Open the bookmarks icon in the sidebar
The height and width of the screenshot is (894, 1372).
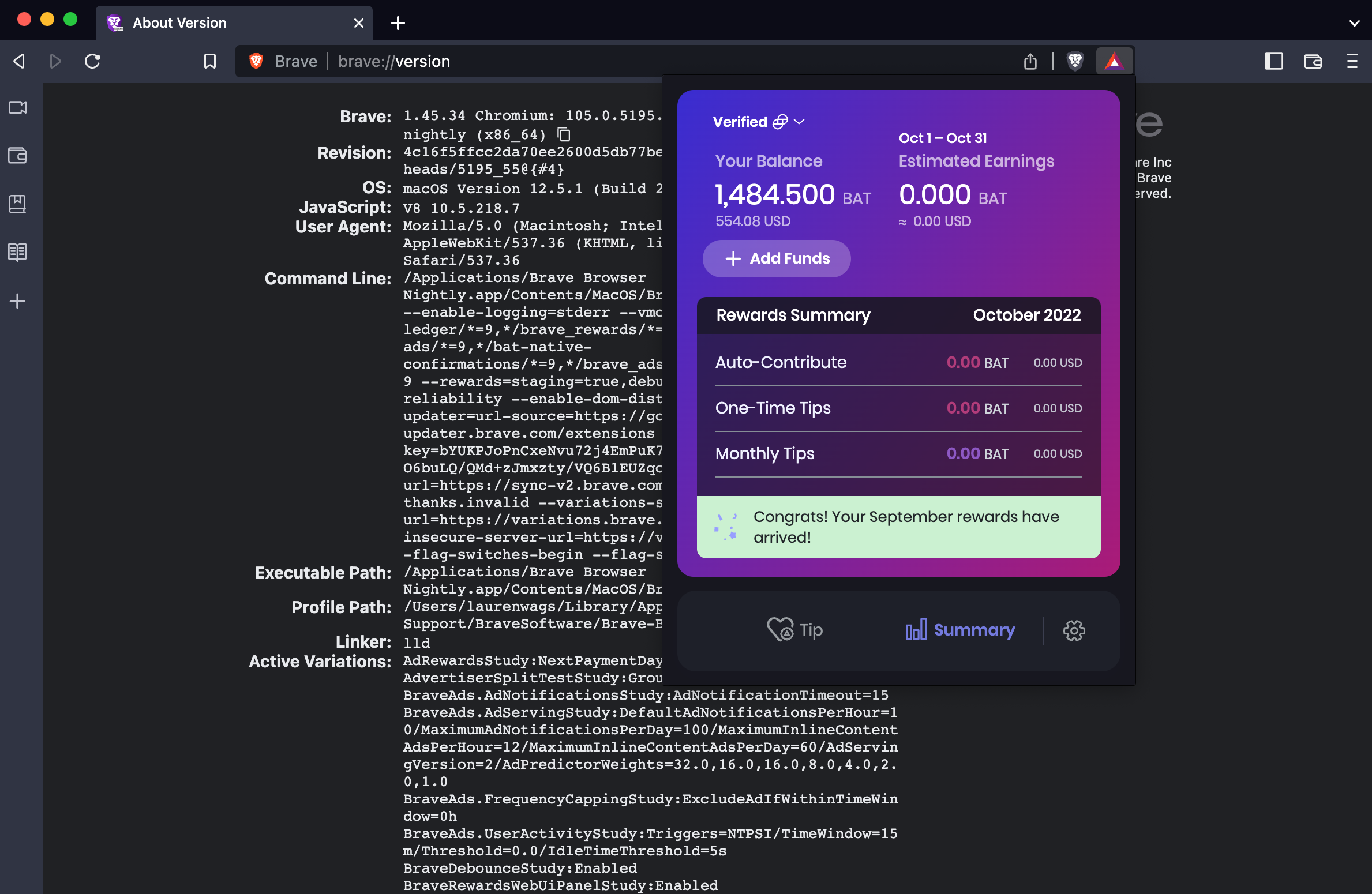[x=18, y=204]
